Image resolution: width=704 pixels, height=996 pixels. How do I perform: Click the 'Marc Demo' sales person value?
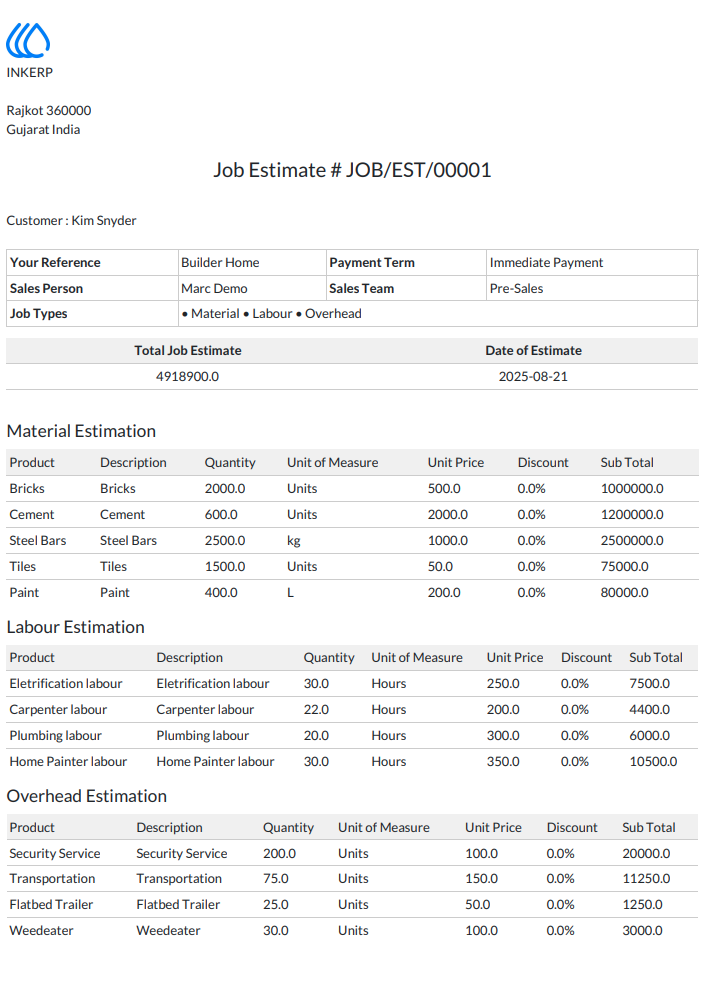[214, 288]
